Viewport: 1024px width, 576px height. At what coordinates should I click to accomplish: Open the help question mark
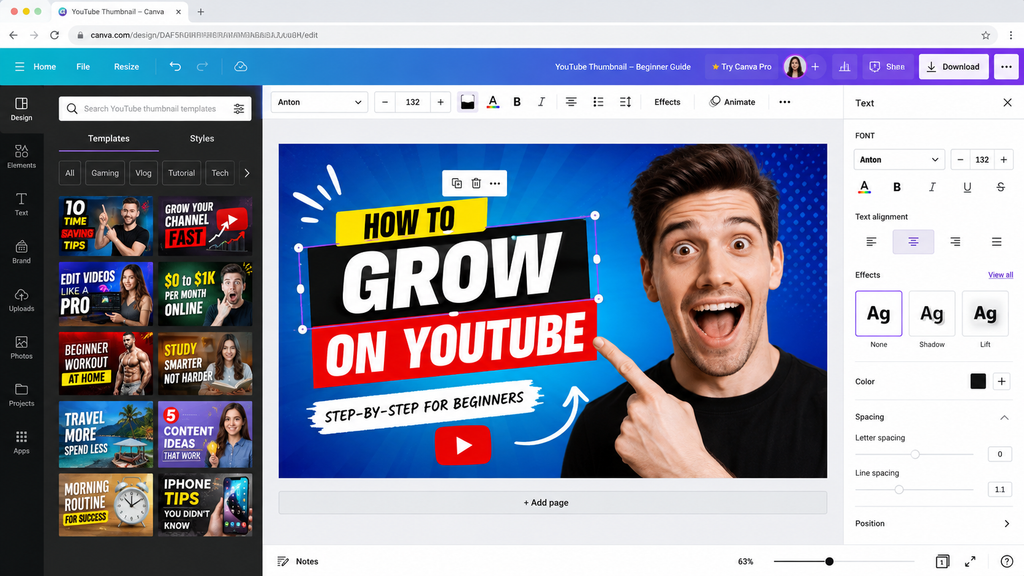pos(1006,562)
